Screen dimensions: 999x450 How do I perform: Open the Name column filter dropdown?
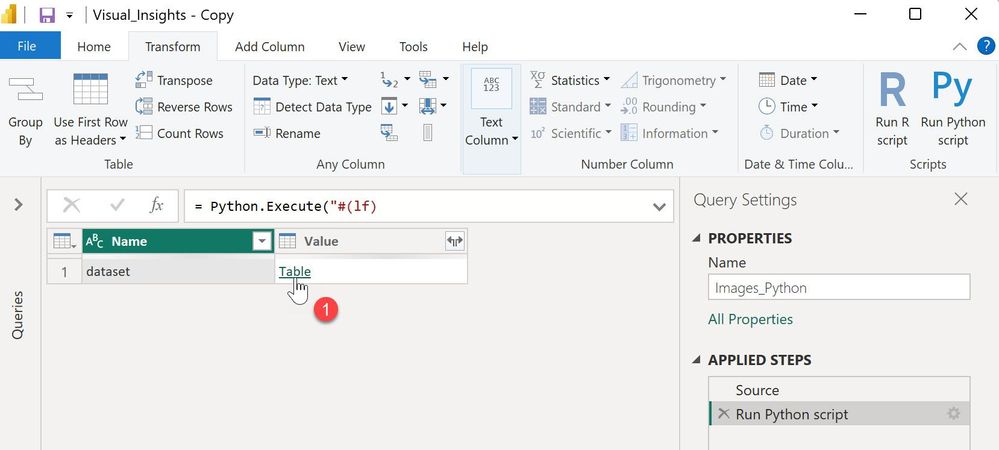(x=262, y=241)
